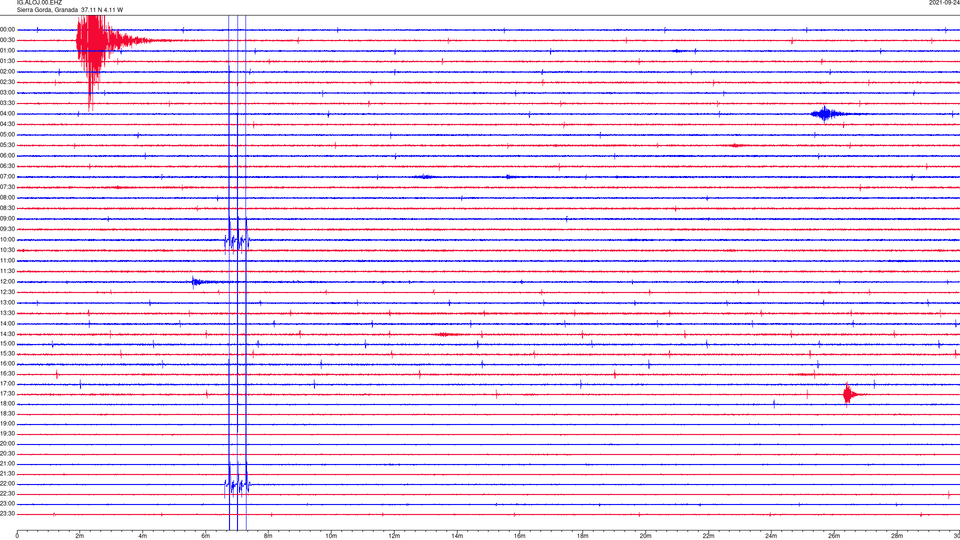The width and height of the screenshot is (960, 540).
Task: Click the 20m tick label on the axis
Action: point(646,536)
